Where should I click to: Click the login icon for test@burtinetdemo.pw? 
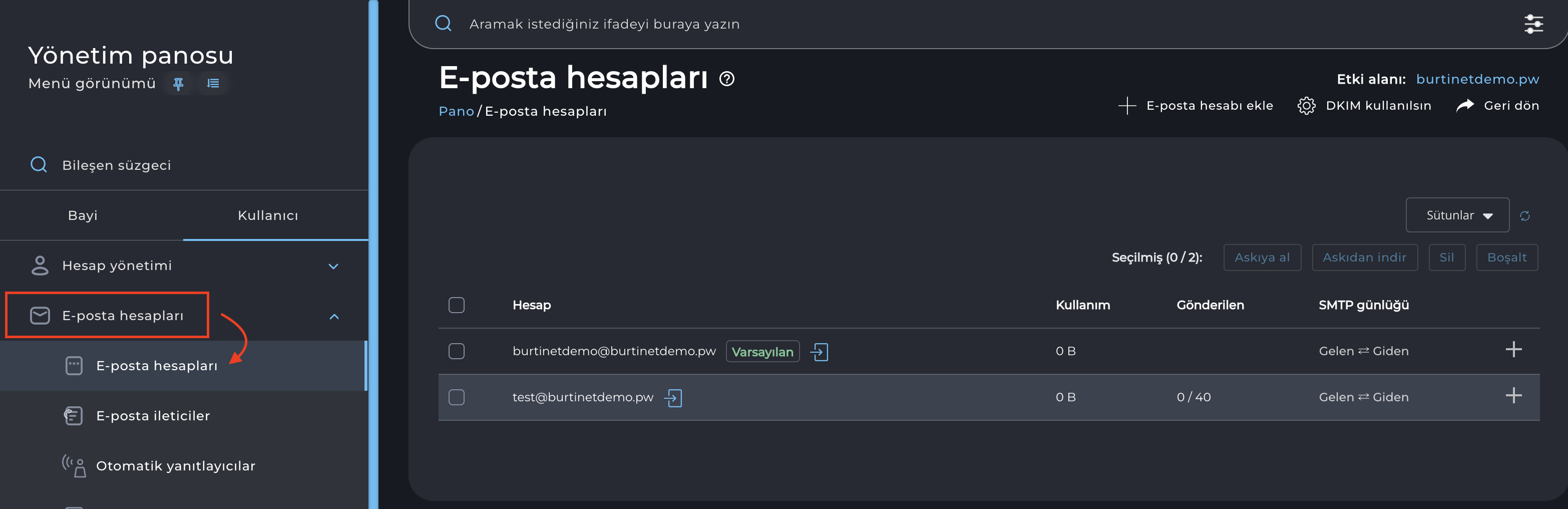tap(673, 398)
